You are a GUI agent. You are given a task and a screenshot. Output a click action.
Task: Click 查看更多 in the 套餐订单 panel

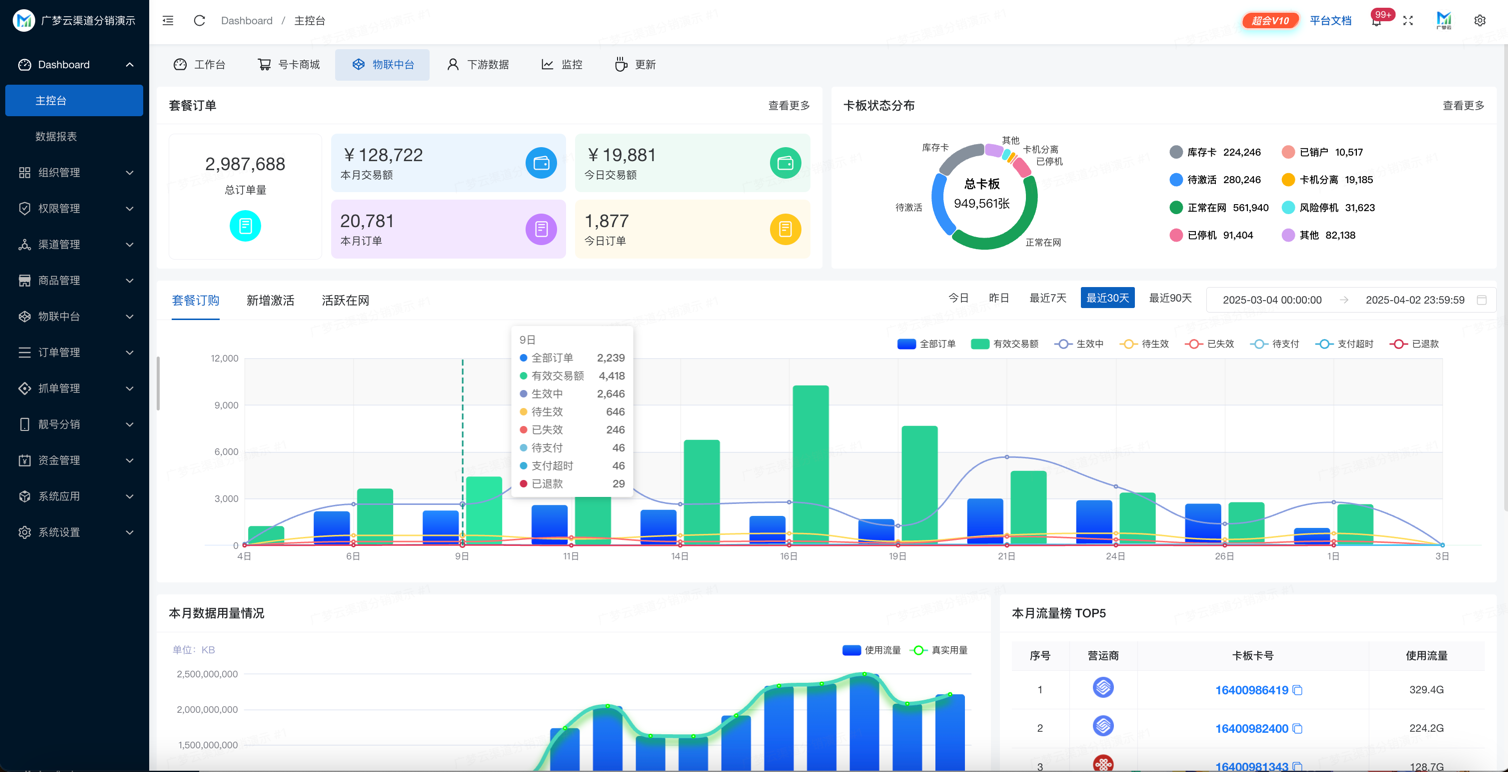(789, 105)
